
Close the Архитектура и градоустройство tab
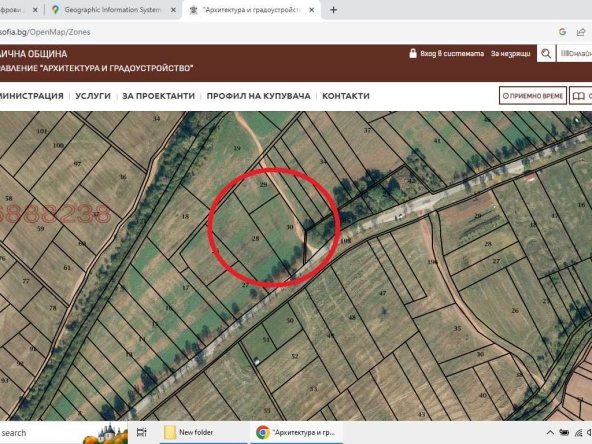pyautogui.click(x=311, y=10)
